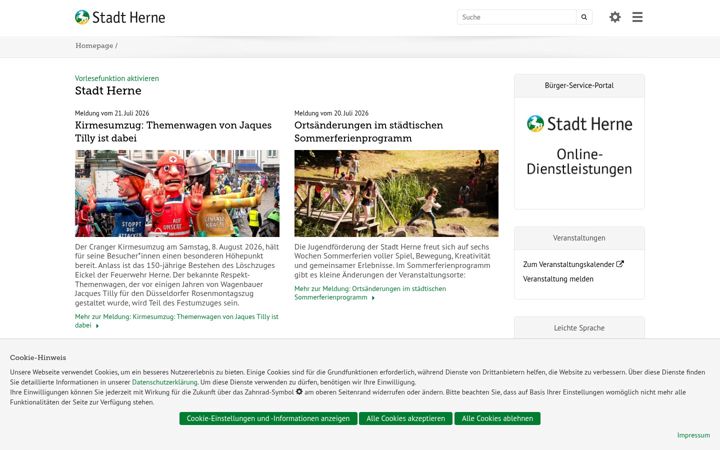Open the Kirmes parade float image
This screenshot has height=450, width=720.
tap(177, 193)
